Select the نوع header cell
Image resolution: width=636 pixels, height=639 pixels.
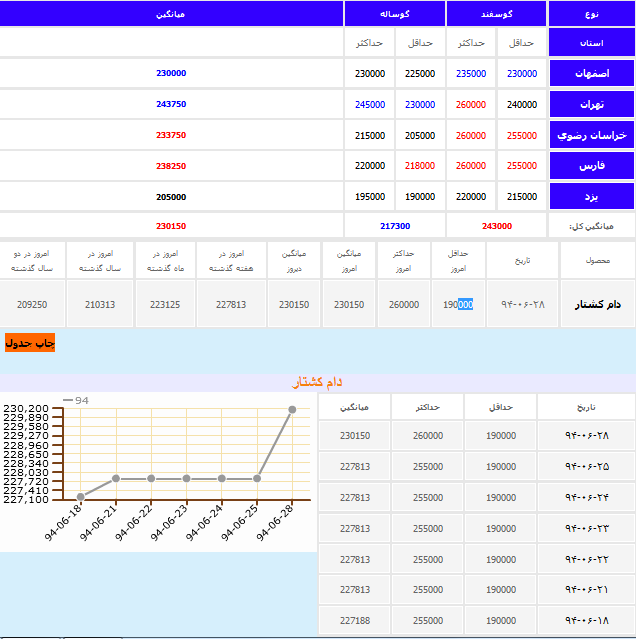tap(592, 14)
